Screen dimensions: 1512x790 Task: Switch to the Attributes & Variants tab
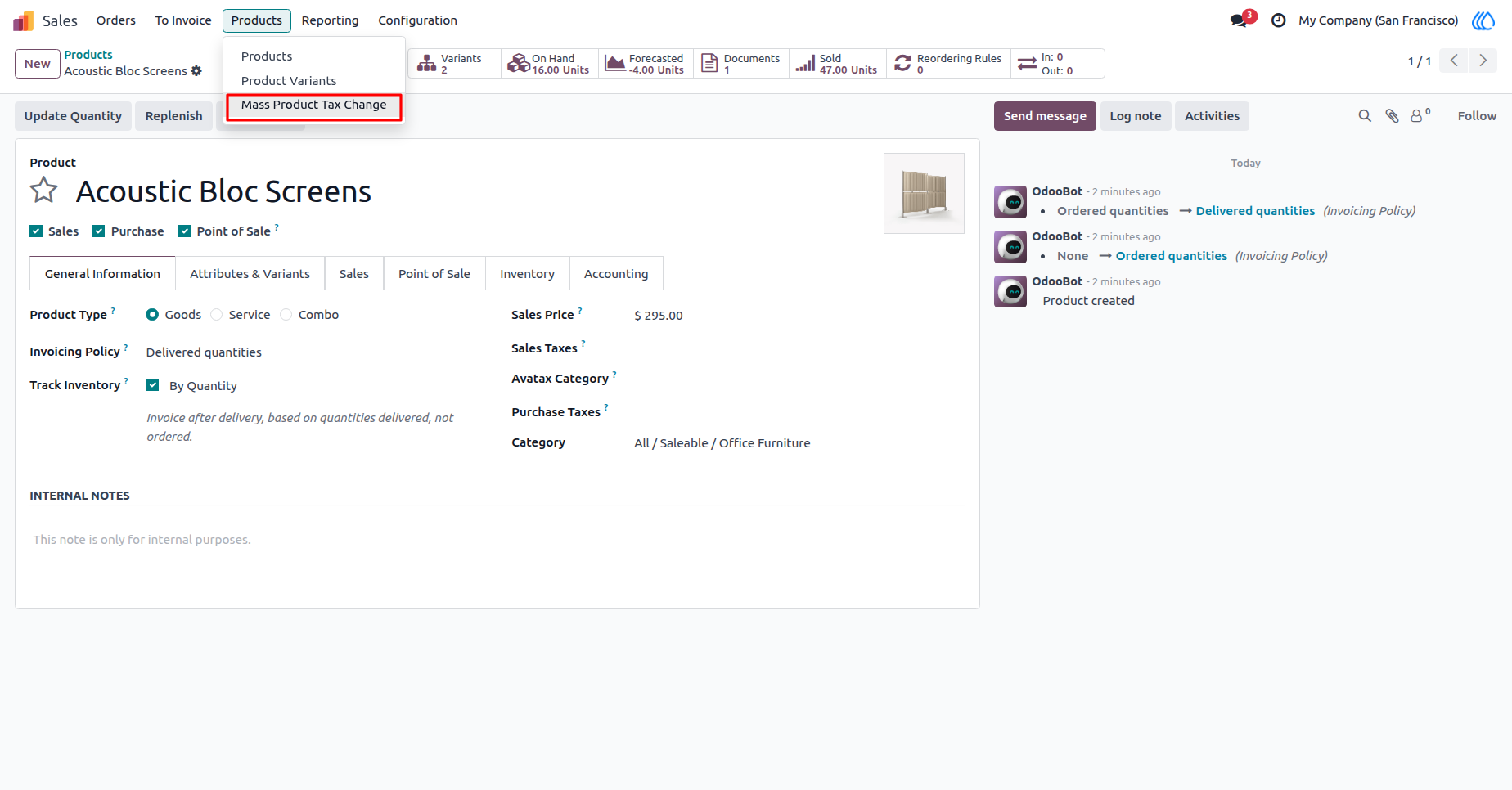click(x=250, y=274)
